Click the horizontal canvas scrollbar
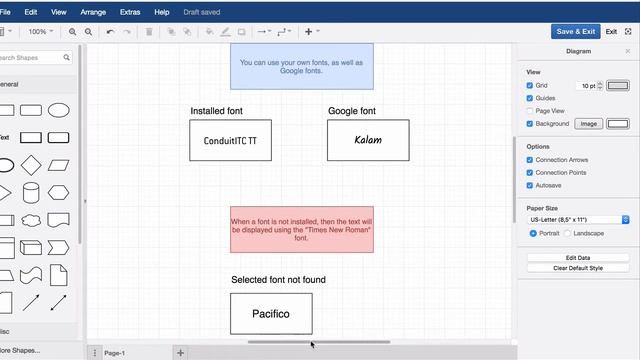The width and height of the screenshot is (640, 360). [x=319, y=342]
